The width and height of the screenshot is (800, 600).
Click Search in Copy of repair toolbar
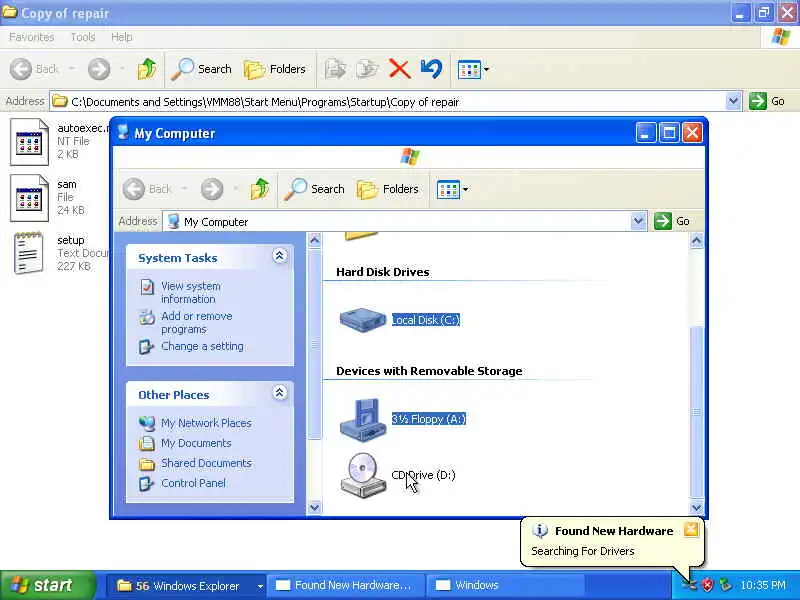202,69
